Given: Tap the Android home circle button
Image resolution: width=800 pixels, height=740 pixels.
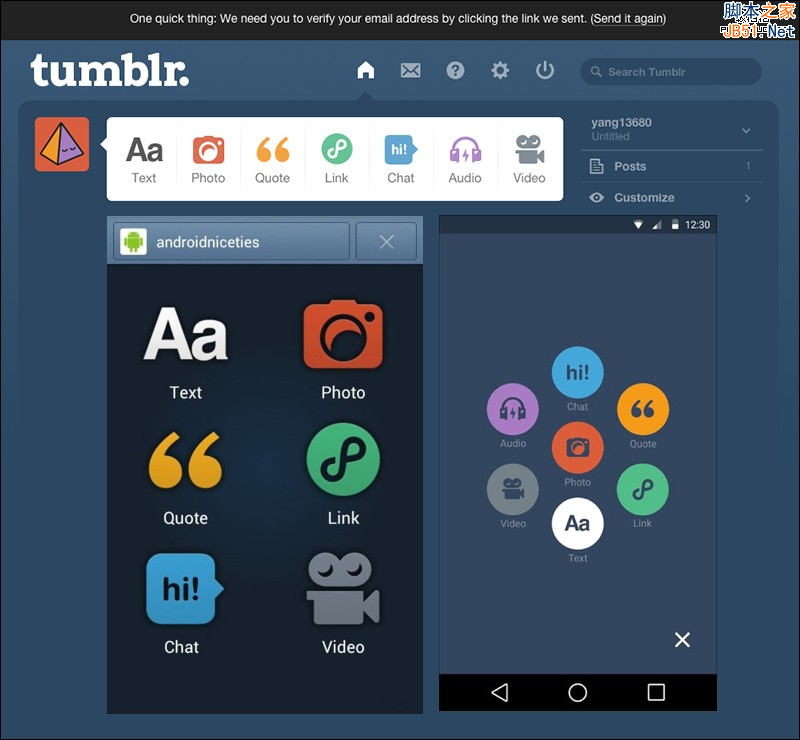Looking at the screenshot, I should pyautogui.click(x=578, y=693).
